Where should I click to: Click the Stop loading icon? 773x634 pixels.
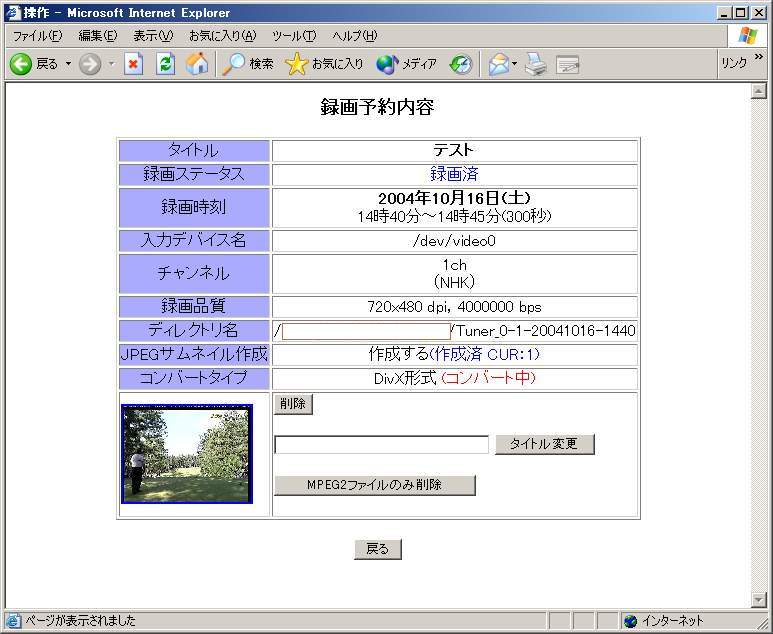(134, 64)
